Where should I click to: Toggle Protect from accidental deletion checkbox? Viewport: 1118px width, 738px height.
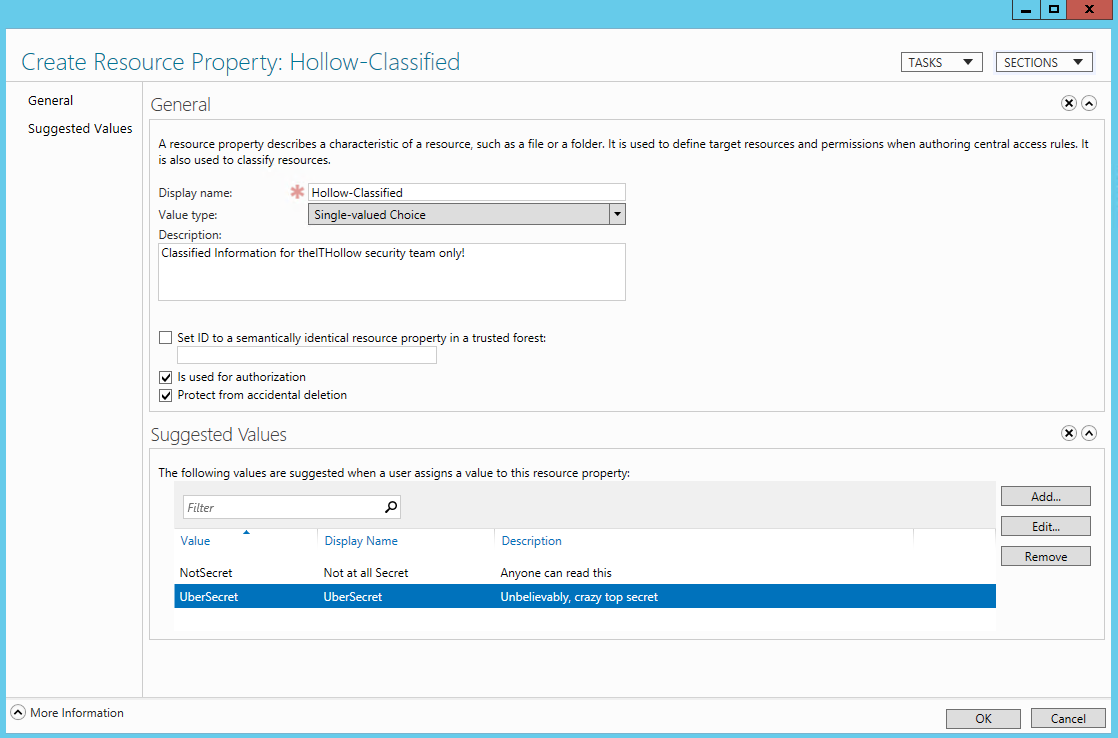pos(166,395)
